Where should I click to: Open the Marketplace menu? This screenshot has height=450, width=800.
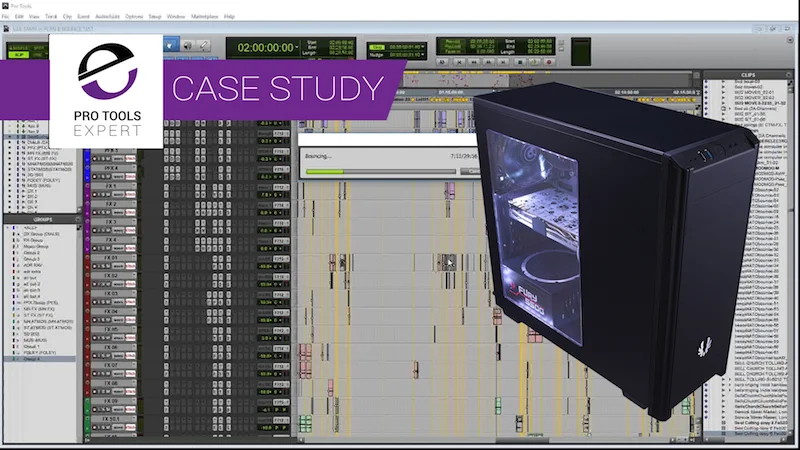(x=205, y=17)
